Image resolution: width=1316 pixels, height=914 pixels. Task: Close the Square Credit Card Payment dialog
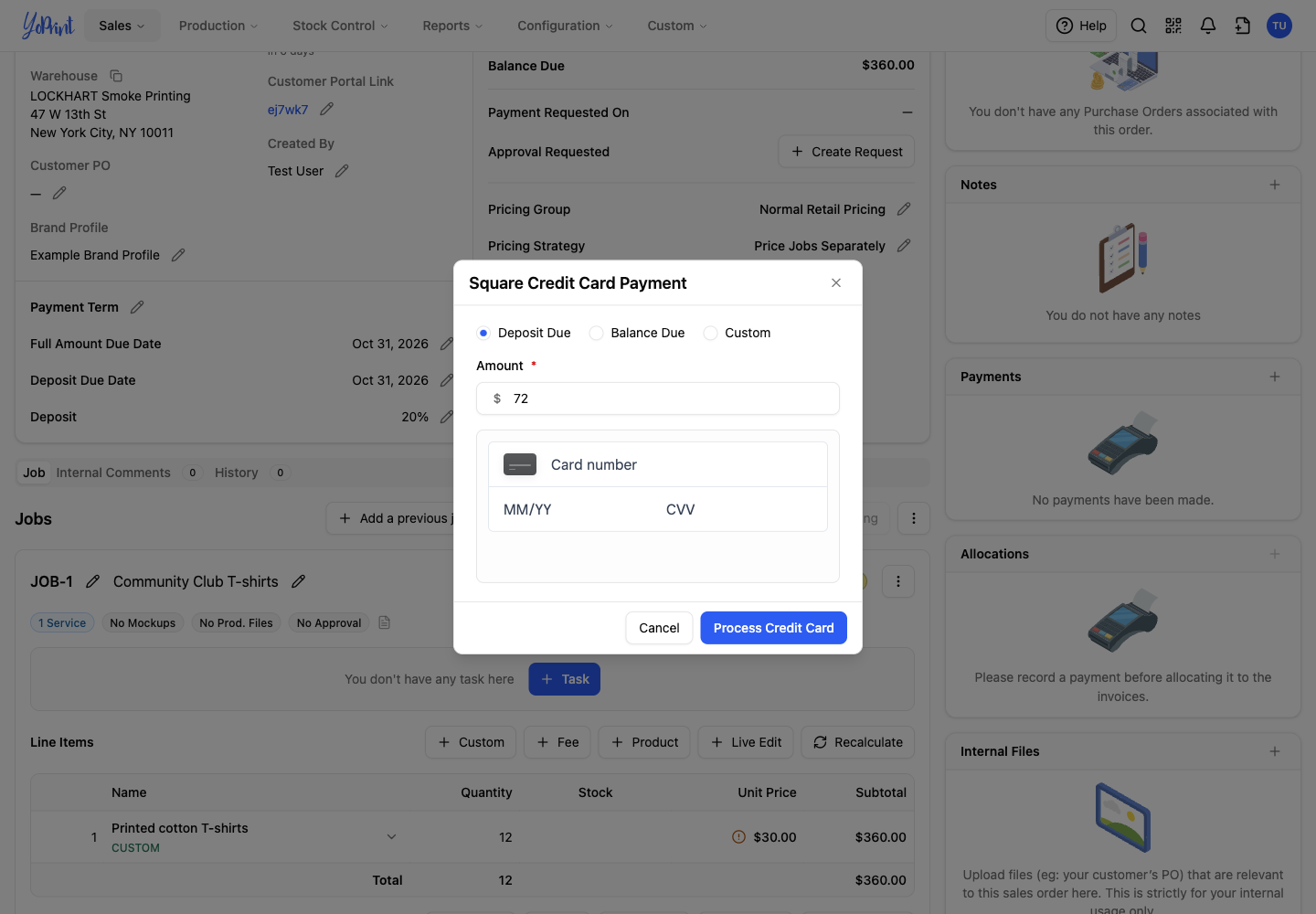[x=836, y=282]
